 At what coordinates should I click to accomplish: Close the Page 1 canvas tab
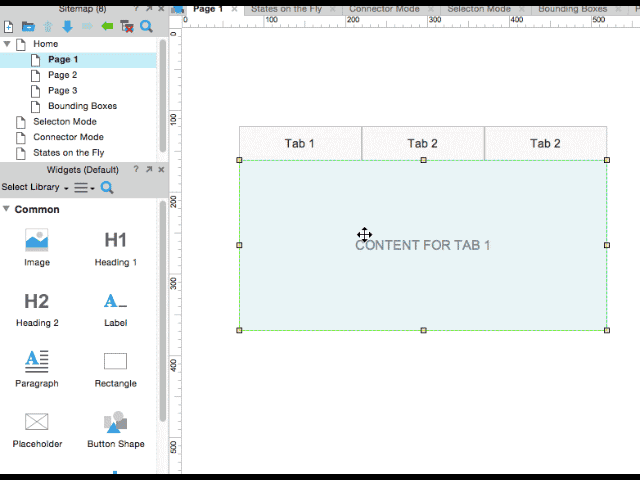click(x=234, y=9)
